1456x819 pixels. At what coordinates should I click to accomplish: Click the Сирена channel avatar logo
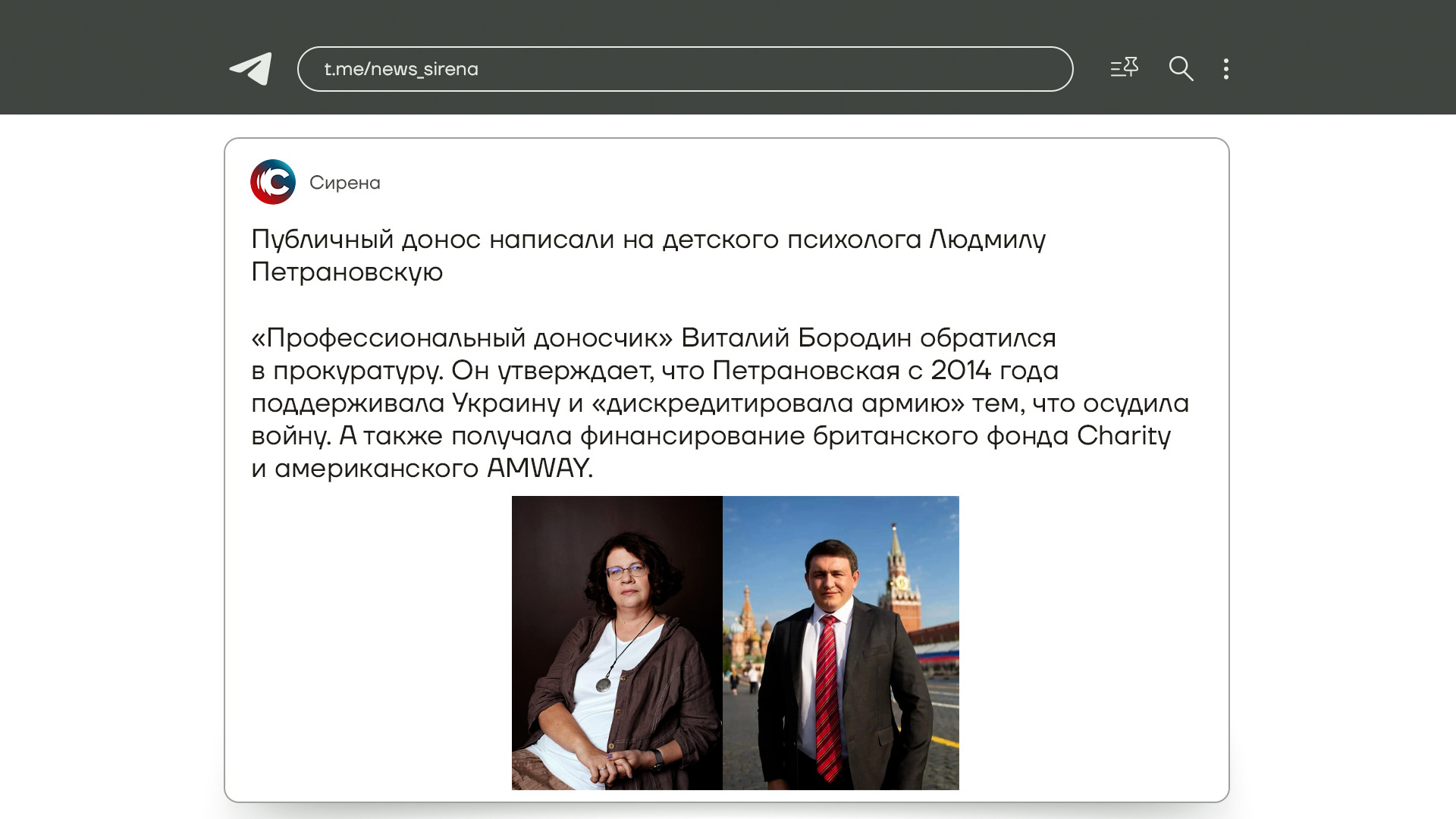pyautogui.click(x=273, y=182)
